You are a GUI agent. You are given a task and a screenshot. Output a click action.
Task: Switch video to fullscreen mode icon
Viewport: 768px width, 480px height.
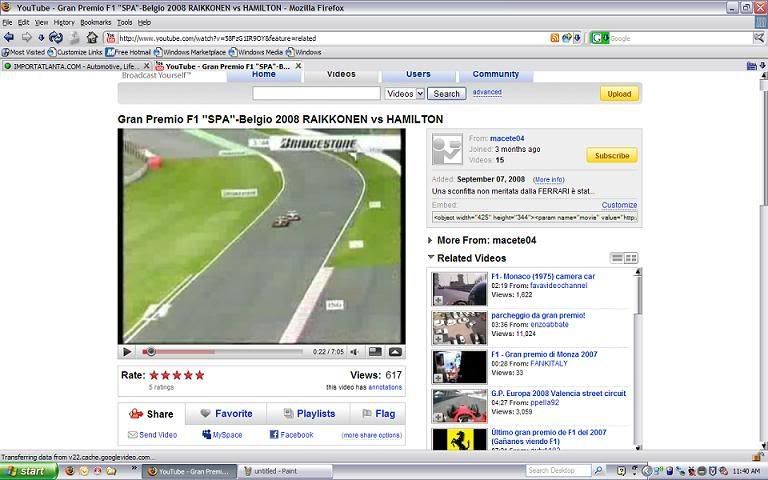click(x=395, y=352)
